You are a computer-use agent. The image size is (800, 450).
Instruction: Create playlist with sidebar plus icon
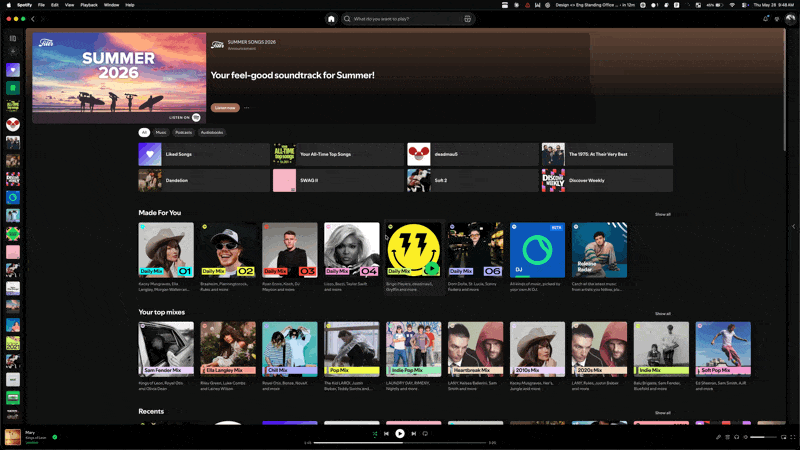pyautogui.click(x=13, y=52)
